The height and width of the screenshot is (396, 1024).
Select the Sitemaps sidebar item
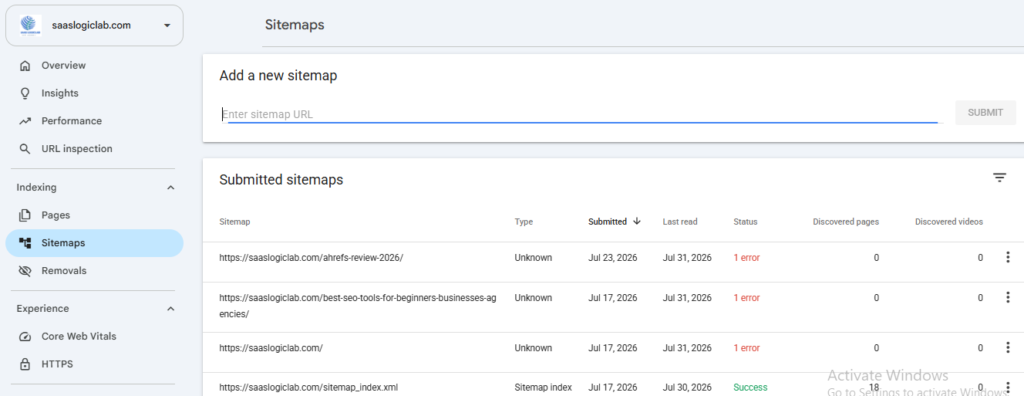coord(94,243)
